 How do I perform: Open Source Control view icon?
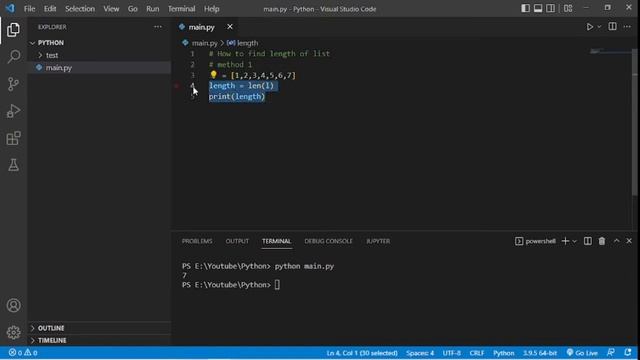pos(13,84)
